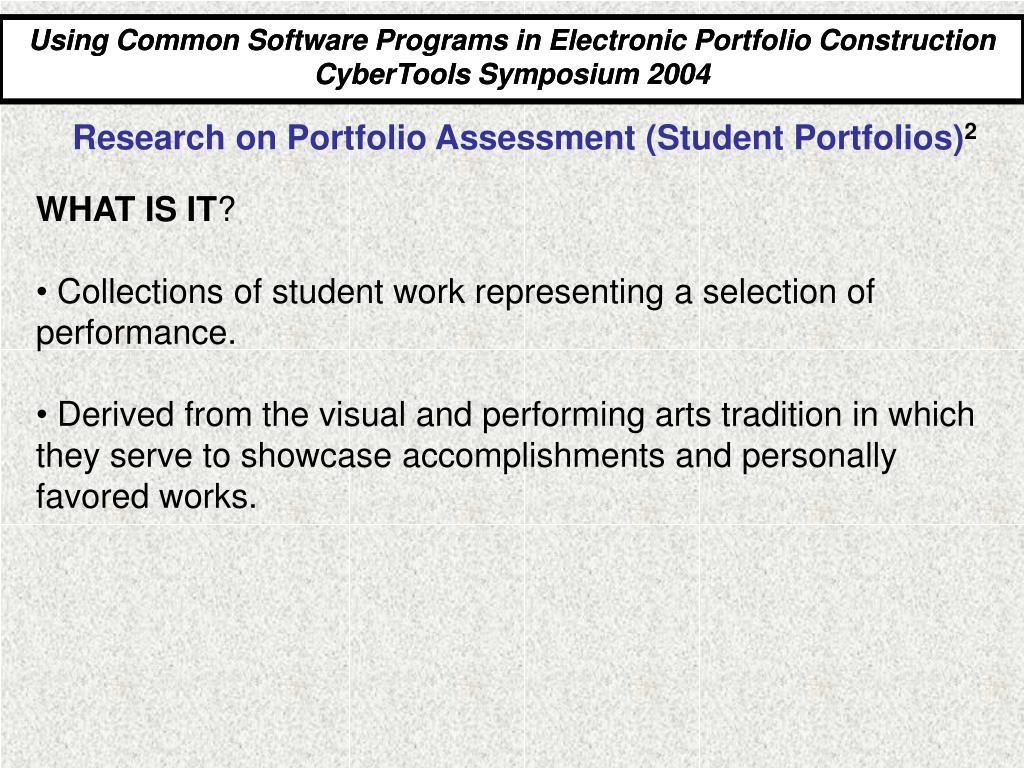The image size is (1024, 768).
Task: Select the closing phrase 'favored works.'
Action: tap(146, 496)
